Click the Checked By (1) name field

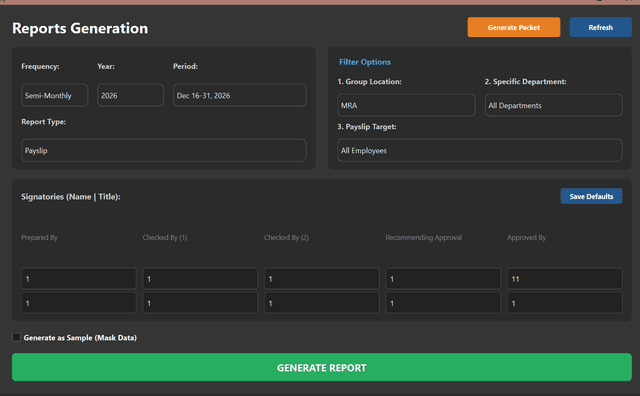point(200,279)
